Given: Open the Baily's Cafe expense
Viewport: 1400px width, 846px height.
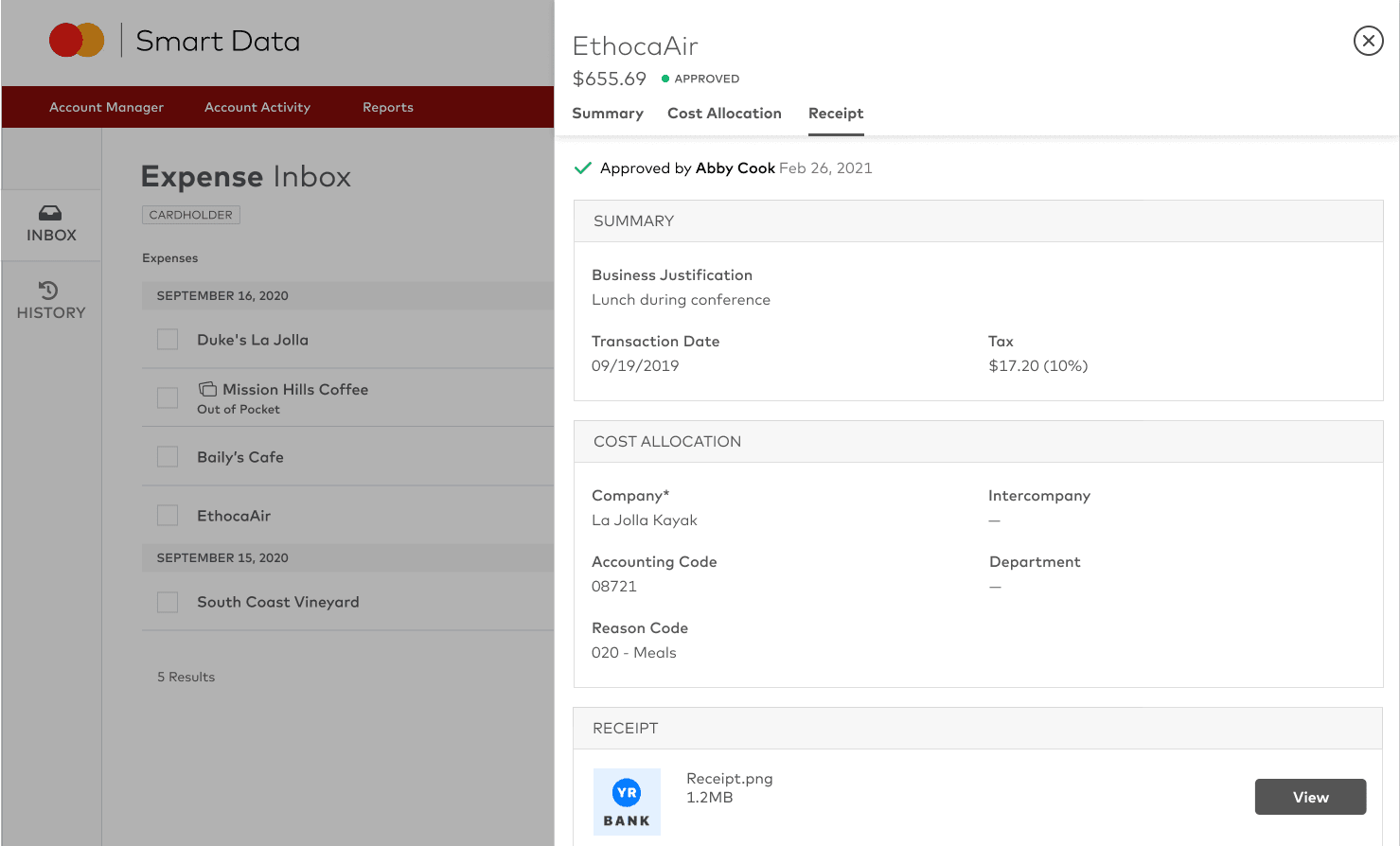Looking at the screenshot, I should pos(240,457).
